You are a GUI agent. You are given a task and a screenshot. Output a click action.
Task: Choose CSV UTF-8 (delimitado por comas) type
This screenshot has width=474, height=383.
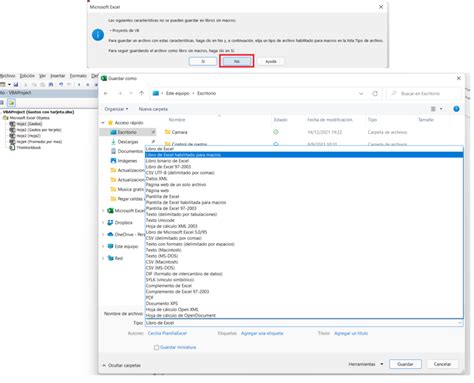tap(304, 173)
